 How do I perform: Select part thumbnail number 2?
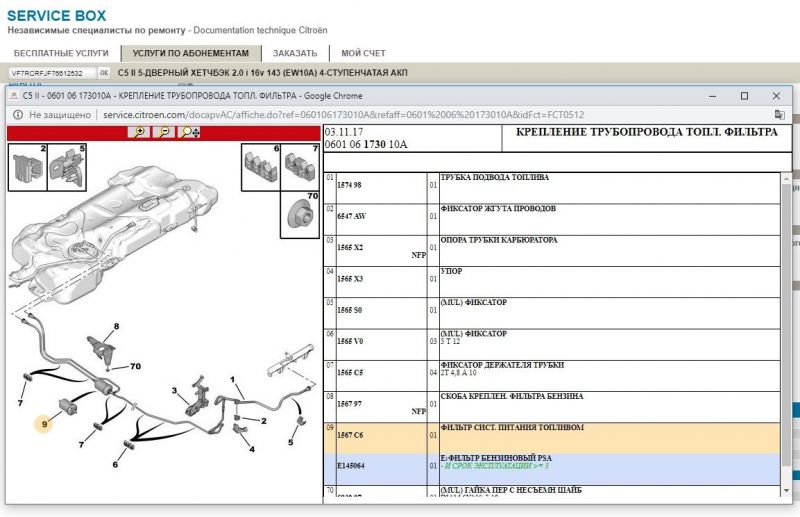coord(28,168)
